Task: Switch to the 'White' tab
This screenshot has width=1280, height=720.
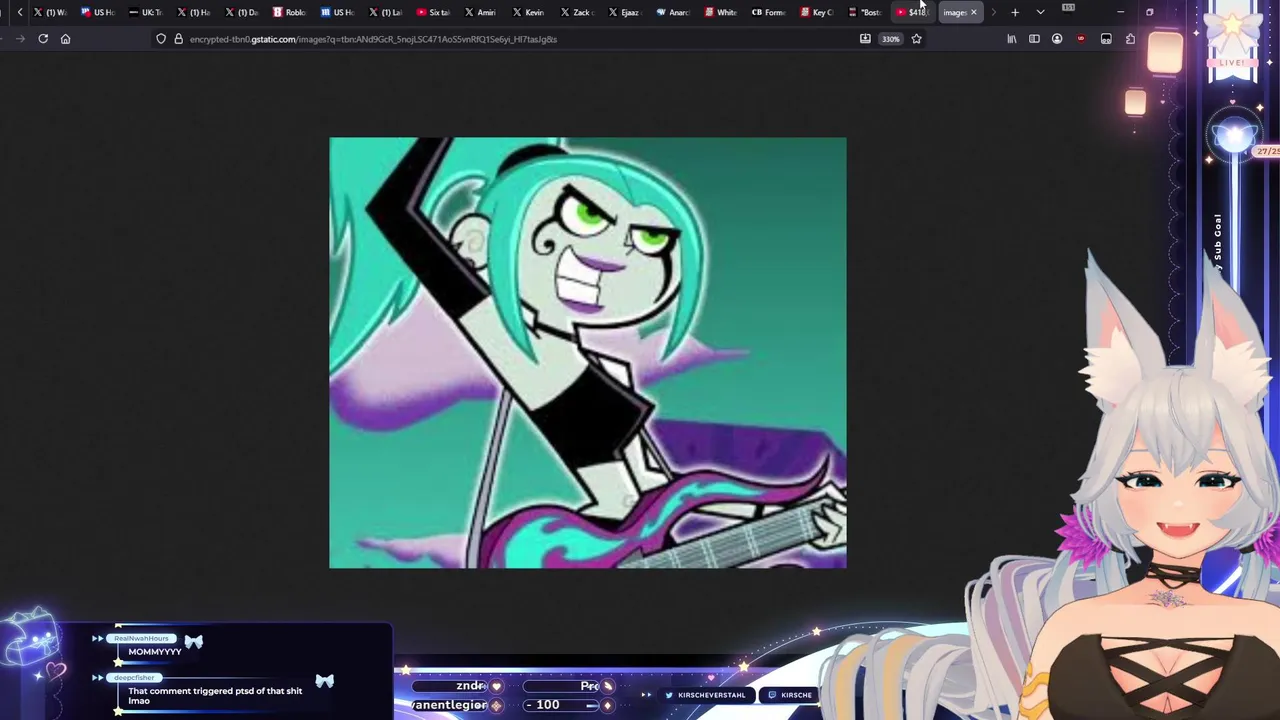Action: pos(722,12)
